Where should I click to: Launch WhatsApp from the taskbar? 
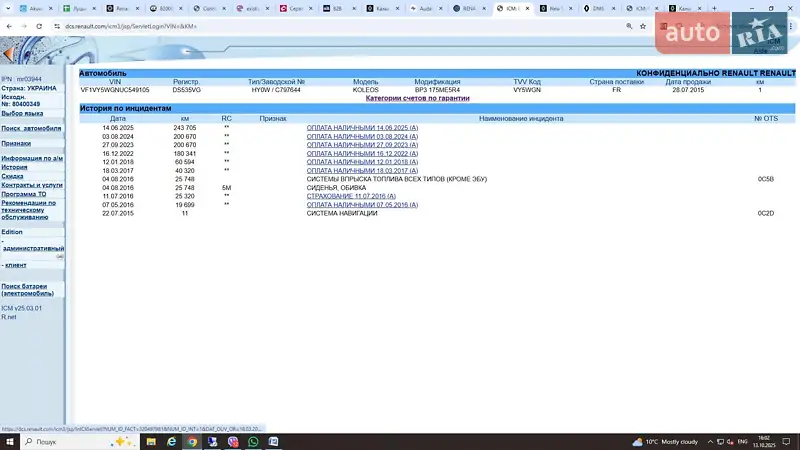pyautogui.click(x=253, y=441)
